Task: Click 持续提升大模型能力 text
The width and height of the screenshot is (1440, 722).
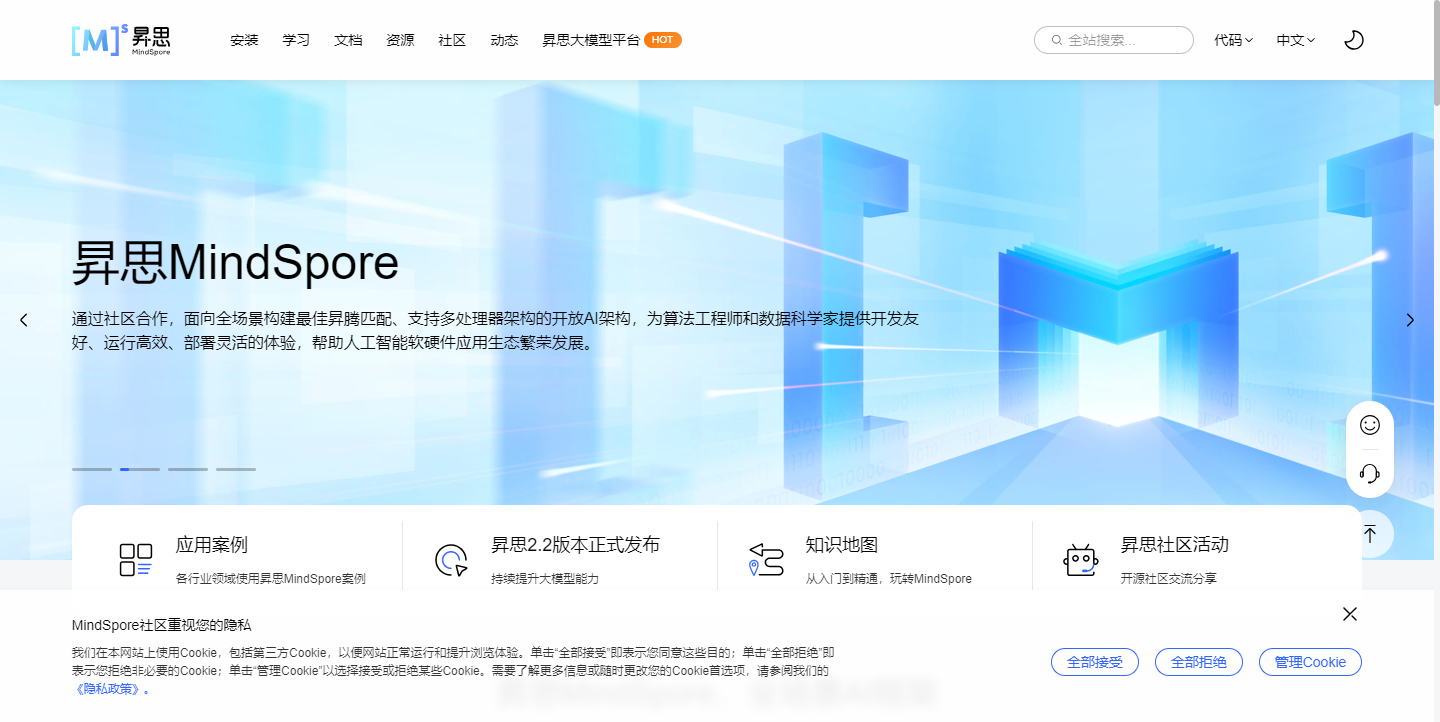Action: pos(544,578)
